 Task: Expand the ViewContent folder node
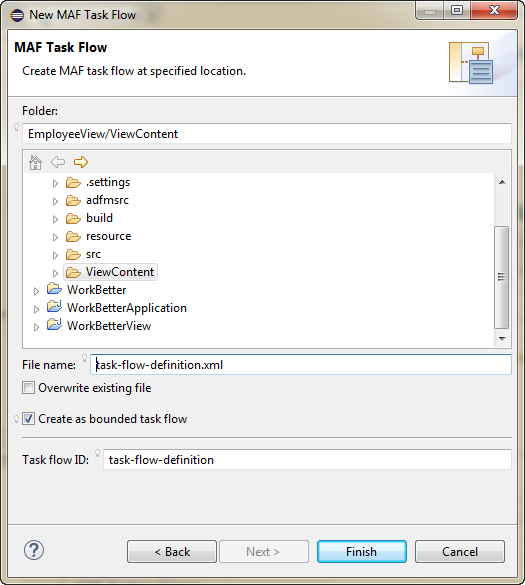tap(55, 273)
